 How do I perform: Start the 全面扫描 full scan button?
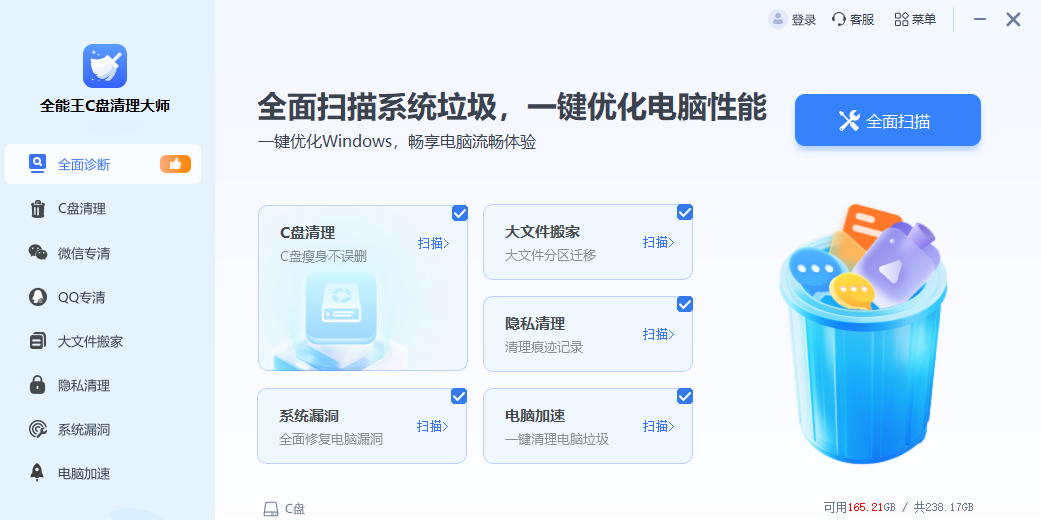[x=887, y=121]
